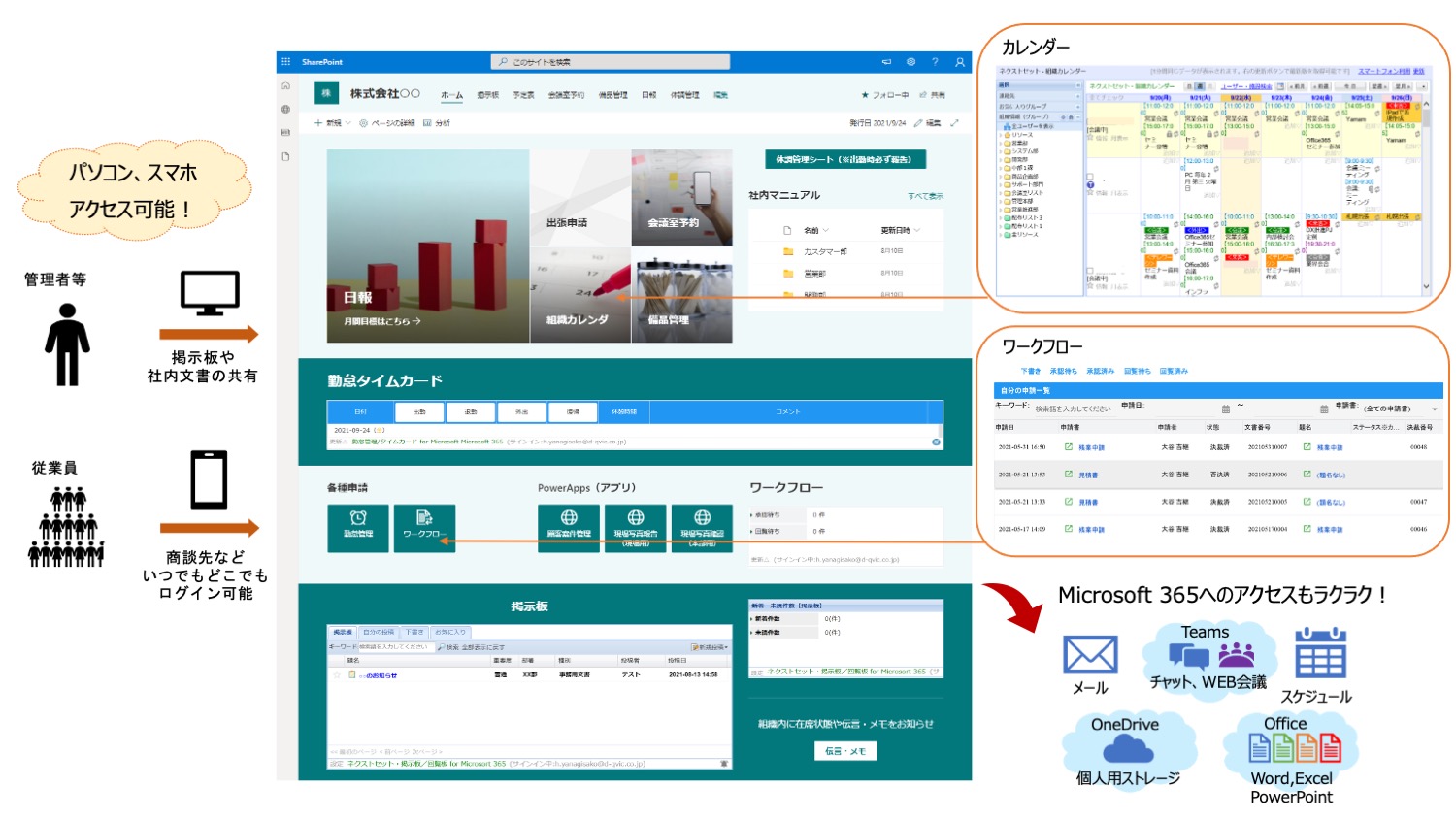Click the 体調管理シート button

click(x=844, y=159)
